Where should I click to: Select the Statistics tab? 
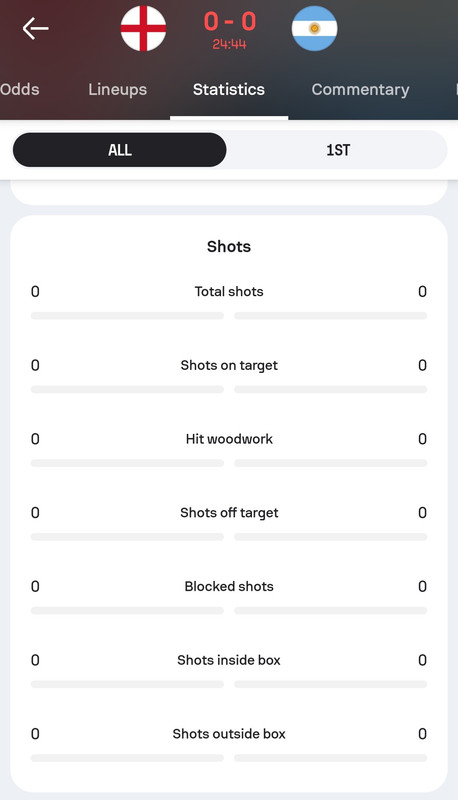tap(228, 89)
